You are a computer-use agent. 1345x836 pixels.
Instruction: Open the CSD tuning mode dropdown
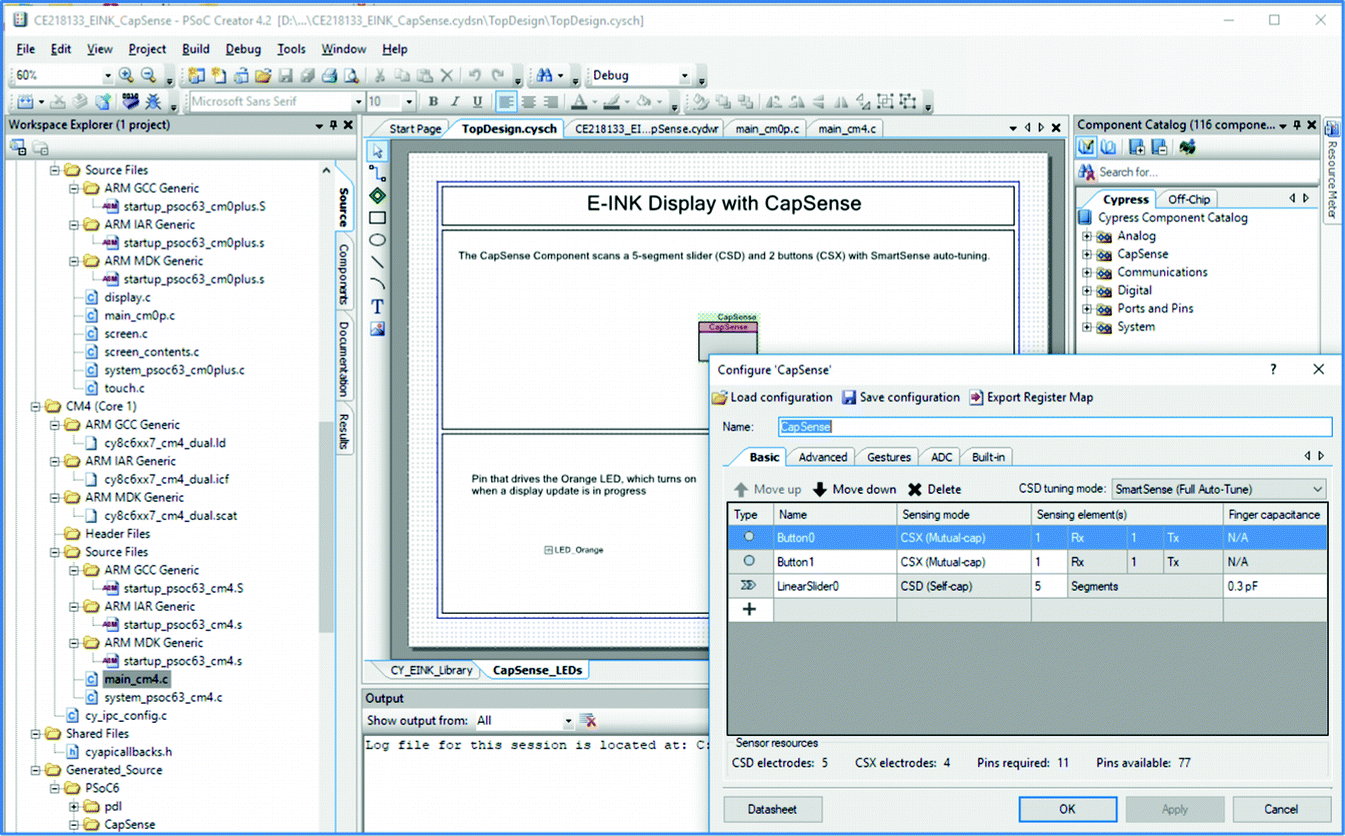click(1317, 490)
